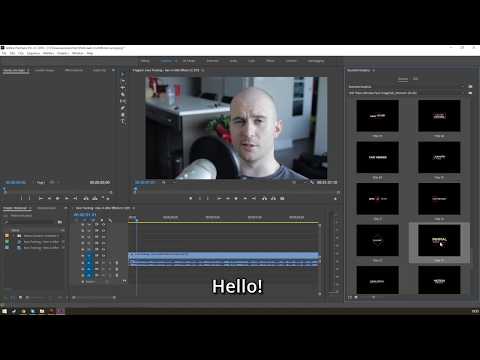Adjust Essential Graphics thumbnail size slider

click(373, 297)
